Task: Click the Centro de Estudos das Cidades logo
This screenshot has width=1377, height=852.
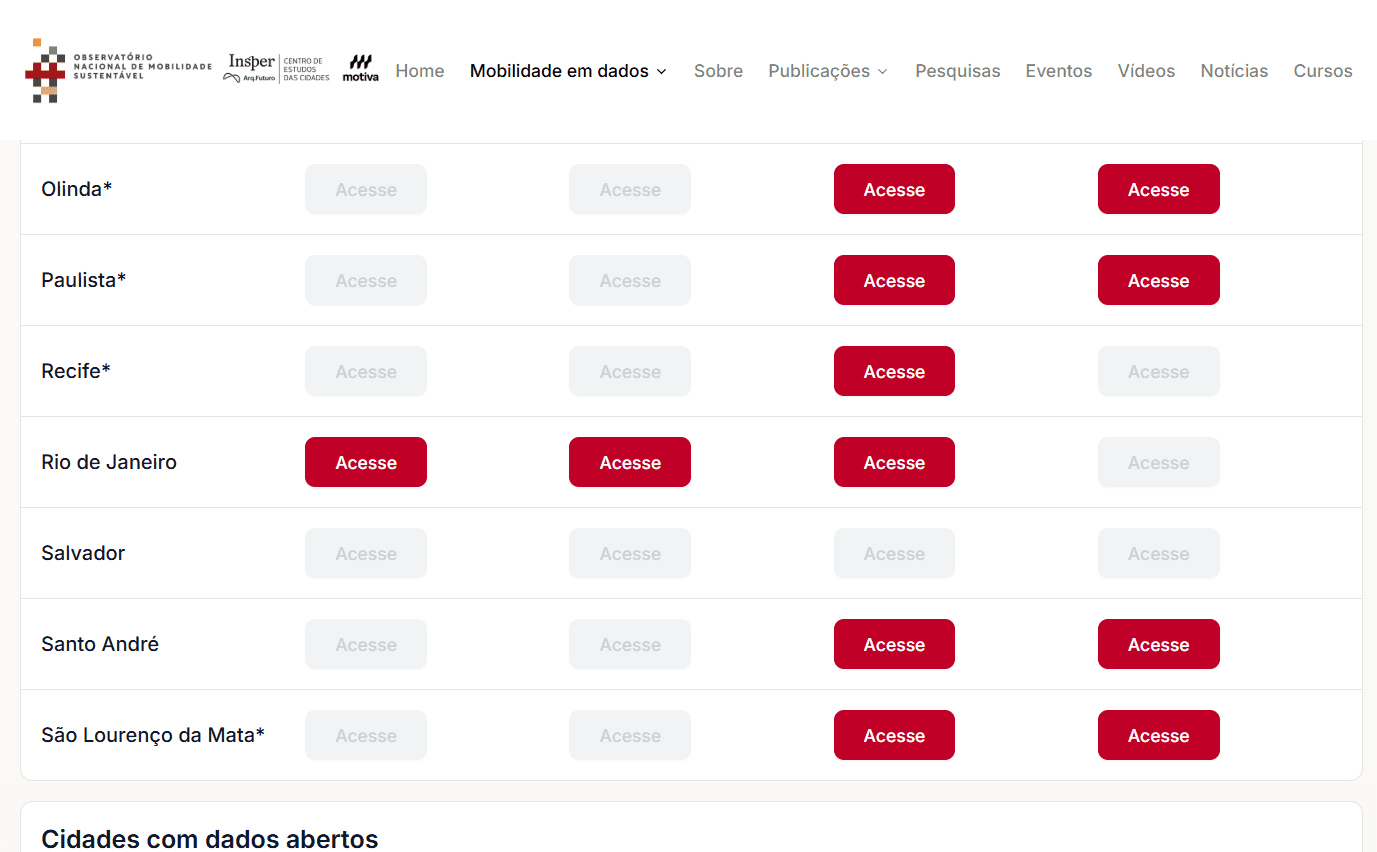Action: [x=304, y=70]
